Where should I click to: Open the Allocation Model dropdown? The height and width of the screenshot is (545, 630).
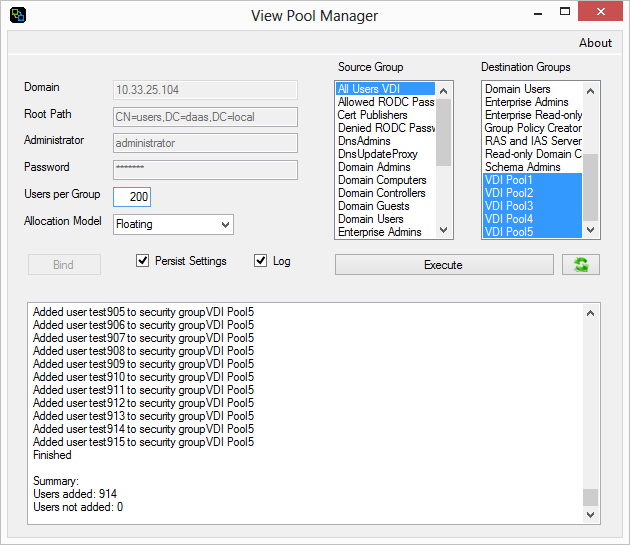[x=173, y=224]
